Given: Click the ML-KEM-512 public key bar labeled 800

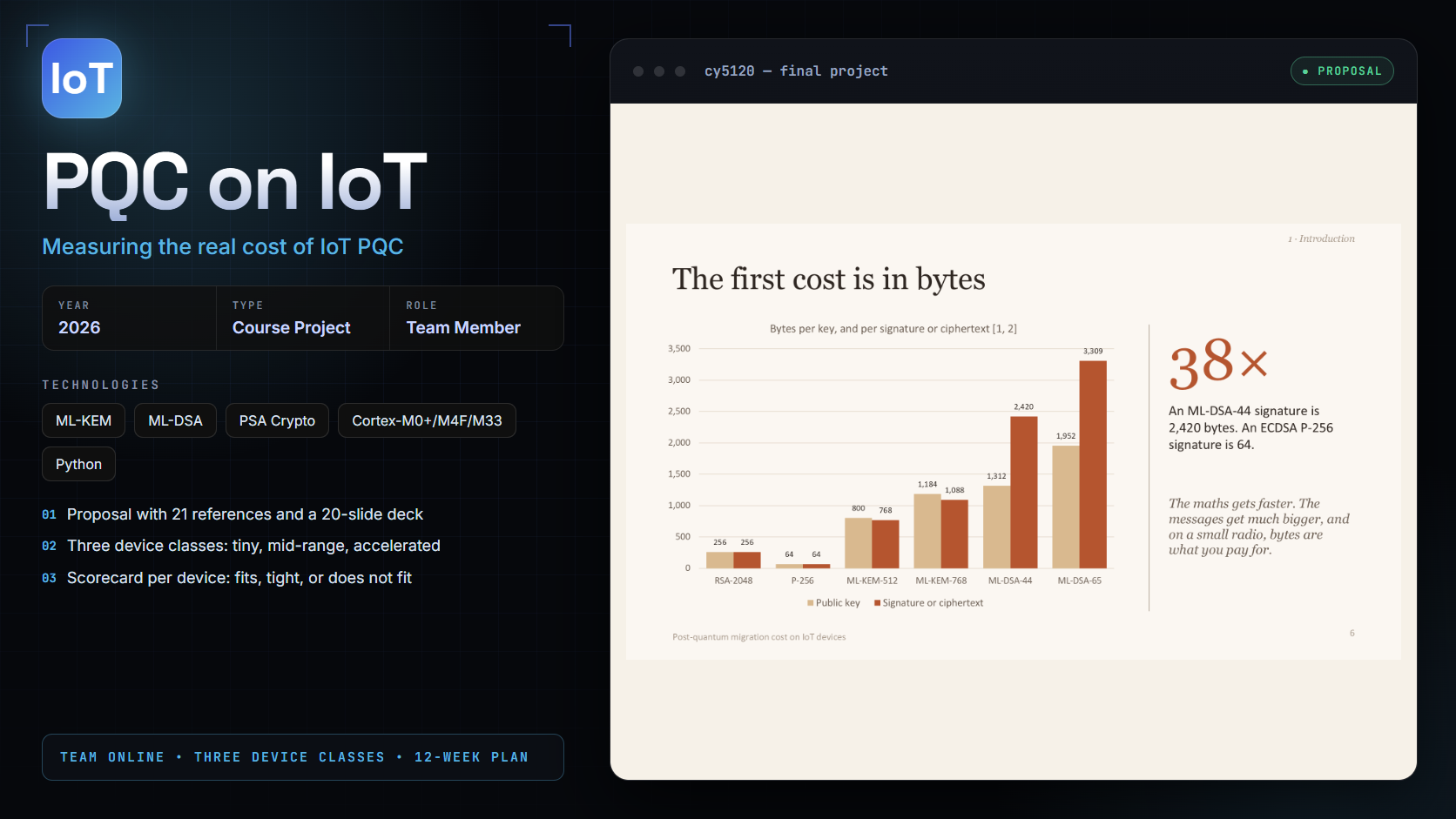Looking at the screenshot, I should [x=859, y=543].
